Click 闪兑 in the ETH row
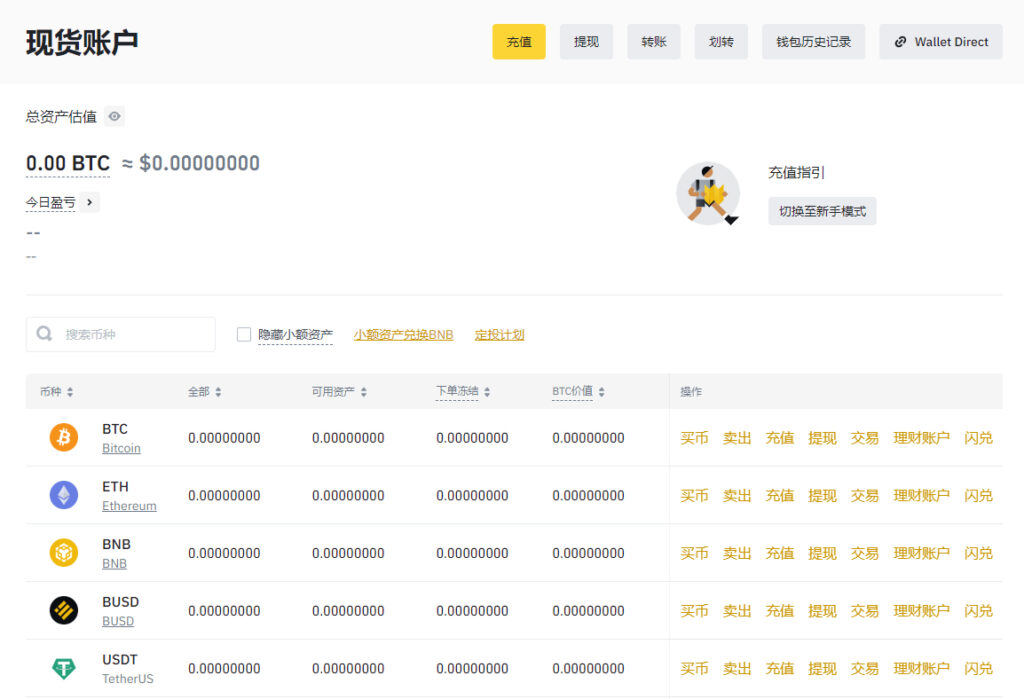Viewport: 1024px width, 699px height. (978, 495)
